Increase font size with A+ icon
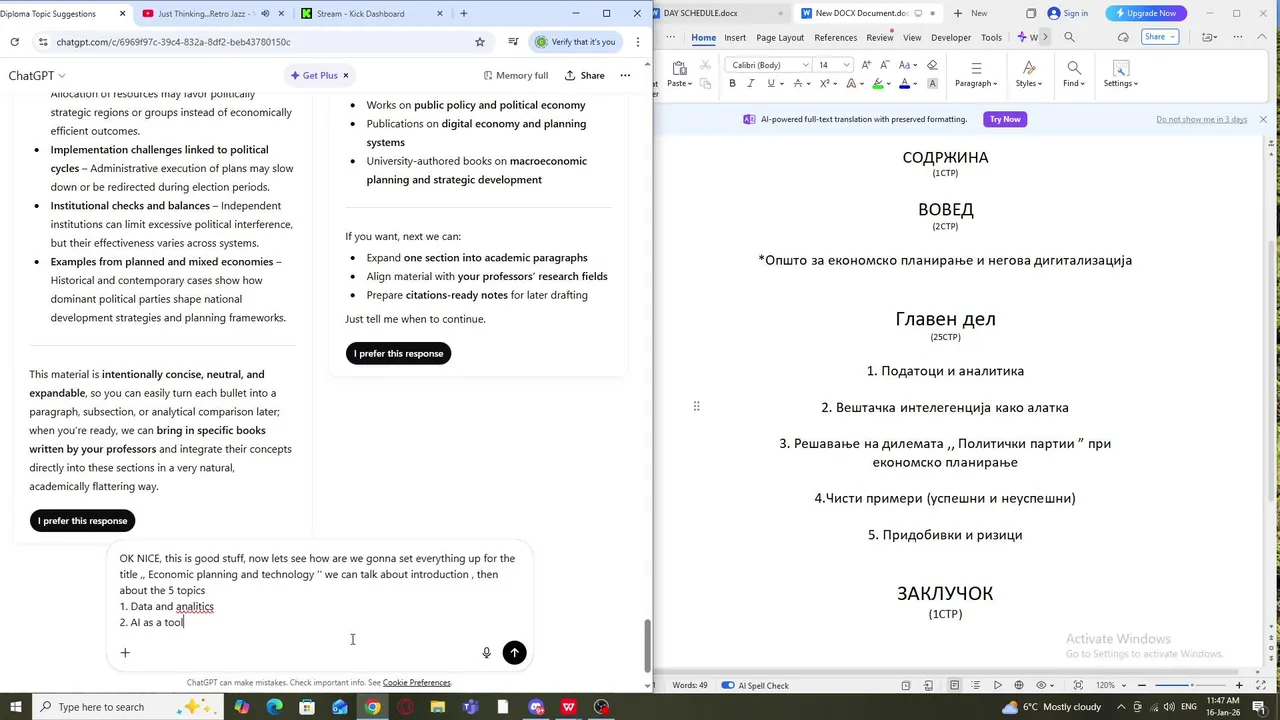This screenshot has width=1280, height=720. pyautogui.click(x=868, y=65)
